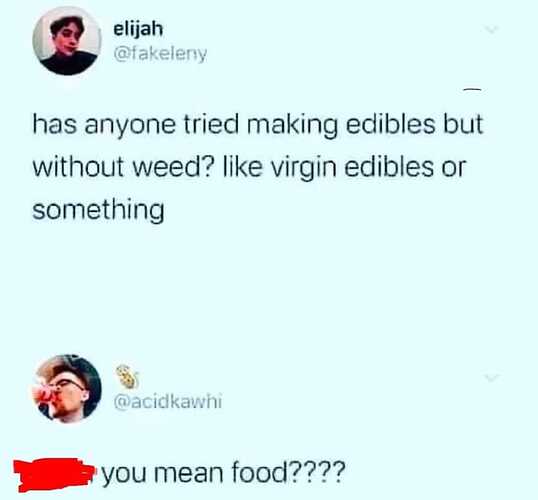538x500 pixels.
Task: Expand the chevron menu on elijah's tweet
Action: tap(491, 30)
